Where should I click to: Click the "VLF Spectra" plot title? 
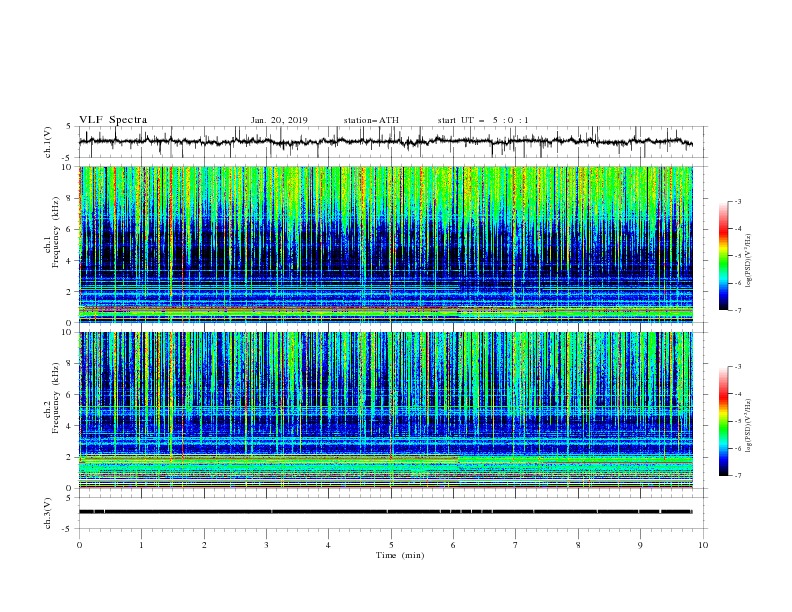pyautogui.click(x=113, y=120)
